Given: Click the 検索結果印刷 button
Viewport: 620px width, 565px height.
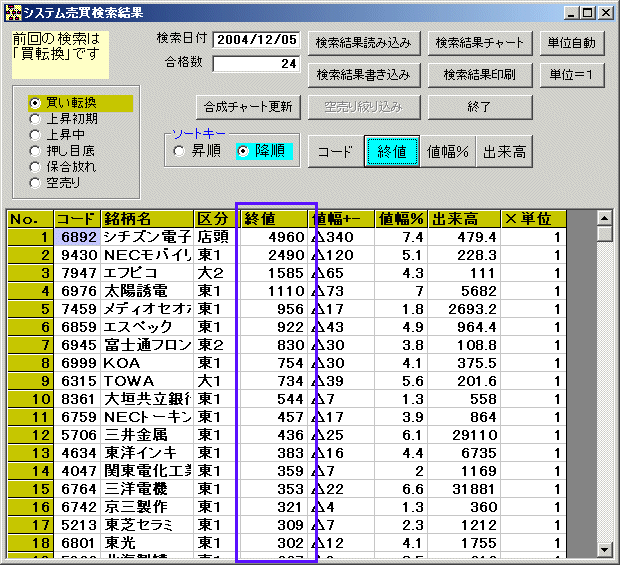Looking at the screenshot, I should (x=480, y=75).
